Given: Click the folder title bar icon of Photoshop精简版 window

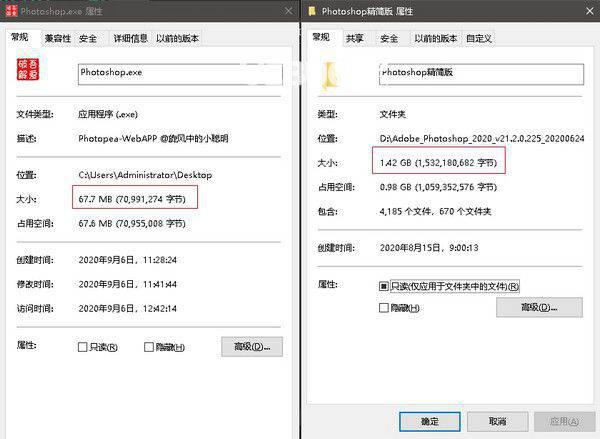Looking at the screenshot, I should 312,11.
